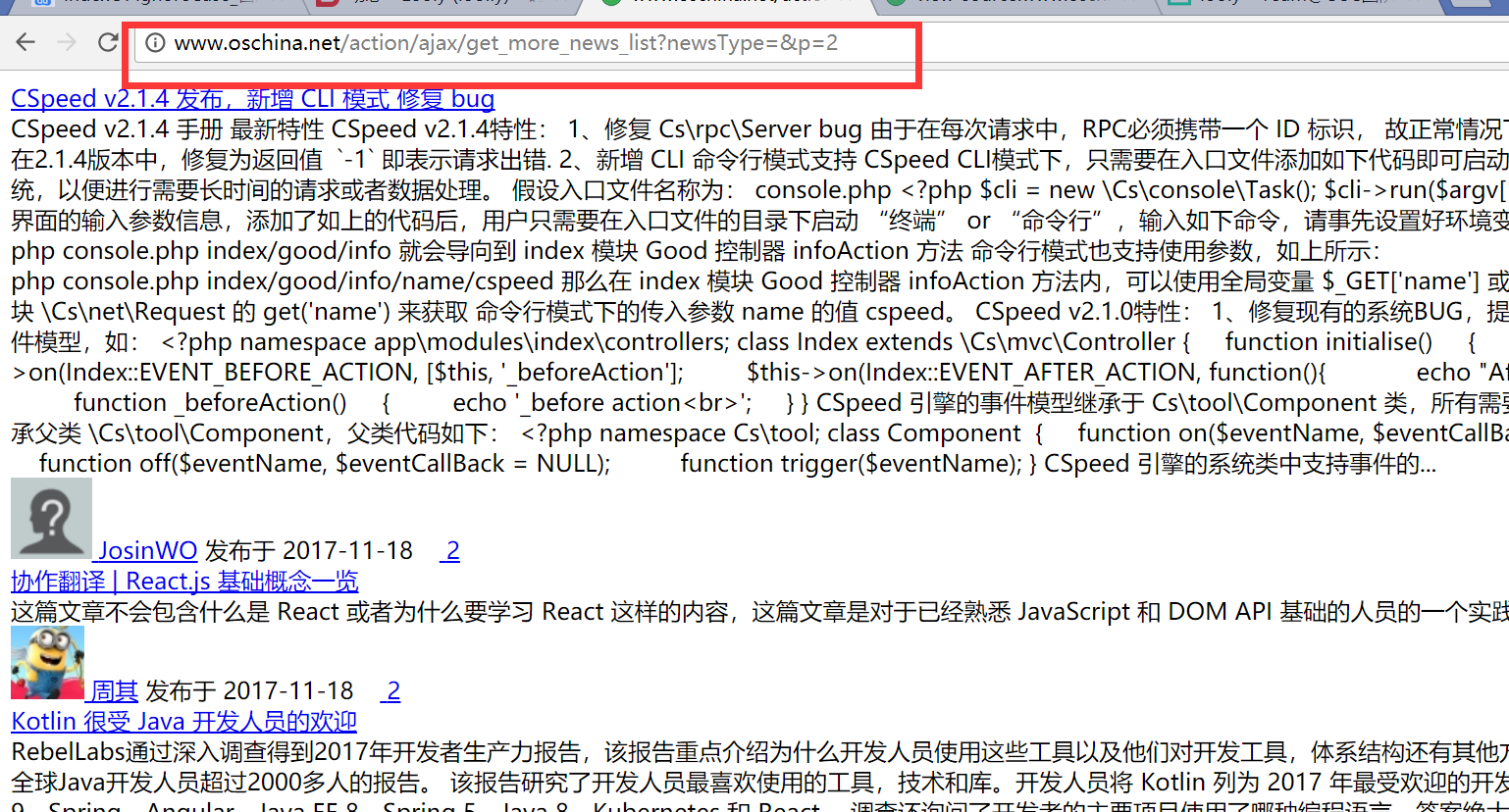Reload the current page

pos(108,42)
